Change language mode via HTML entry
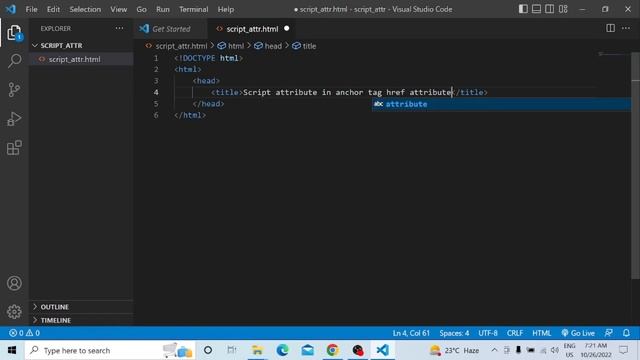640x360 pixels. click(x=542, y=333)
